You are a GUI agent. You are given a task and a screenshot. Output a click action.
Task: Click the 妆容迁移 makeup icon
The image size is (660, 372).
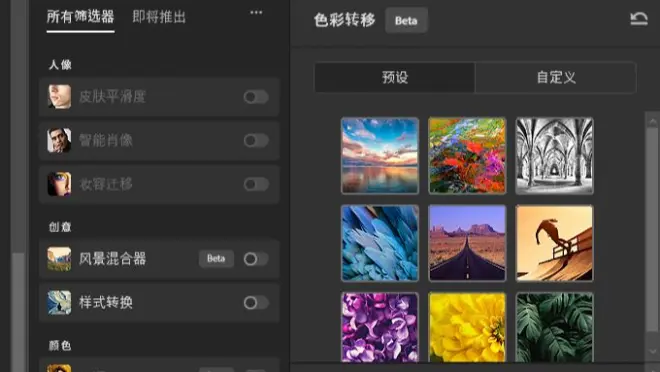click(59, 184)
